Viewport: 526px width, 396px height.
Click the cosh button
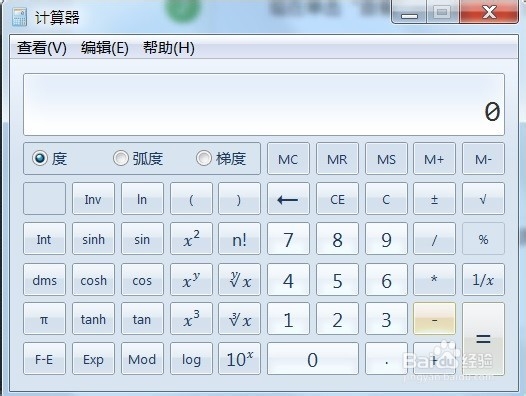(x=93, y=279)
